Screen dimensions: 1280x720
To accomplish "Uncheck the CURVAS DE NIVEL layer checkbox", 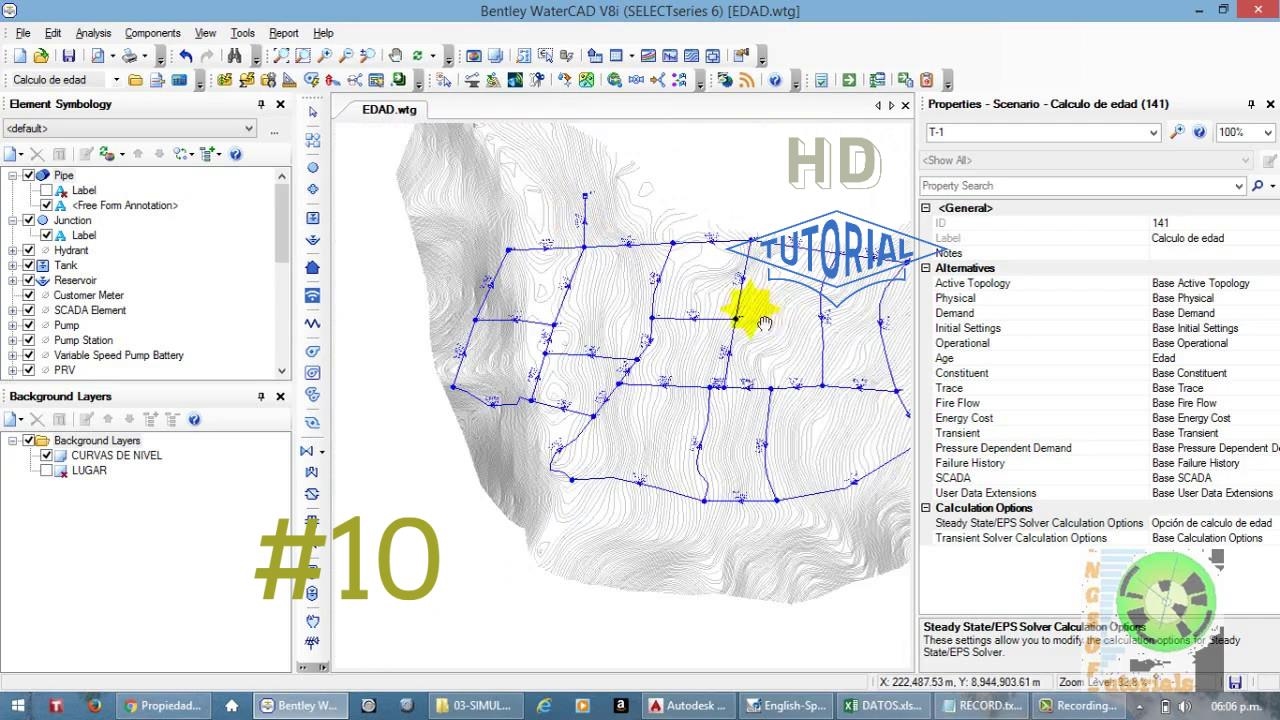I will click(x=46, y=455).
